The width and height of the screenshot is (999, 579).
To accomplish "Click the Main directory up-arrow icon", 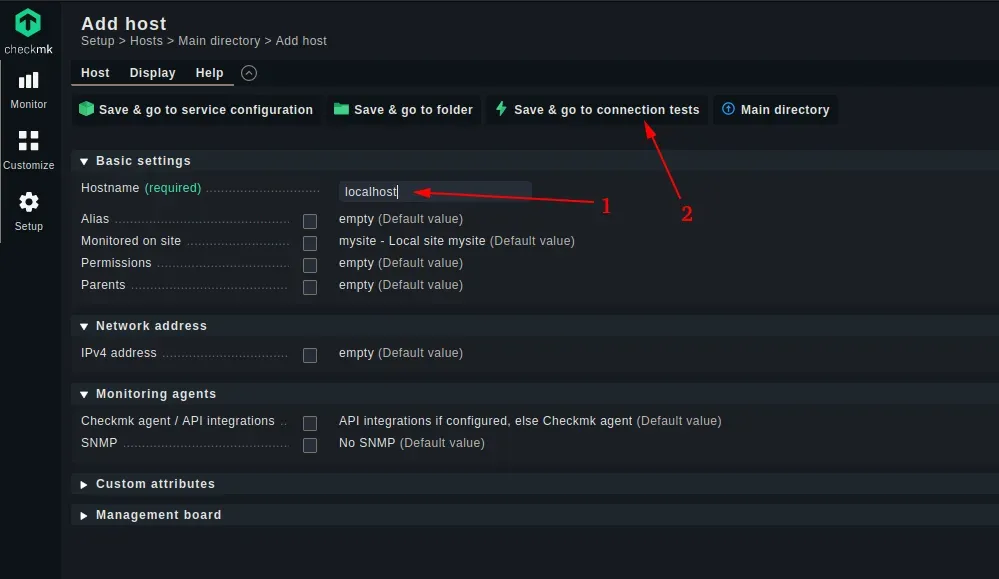I will coord(728,109).
